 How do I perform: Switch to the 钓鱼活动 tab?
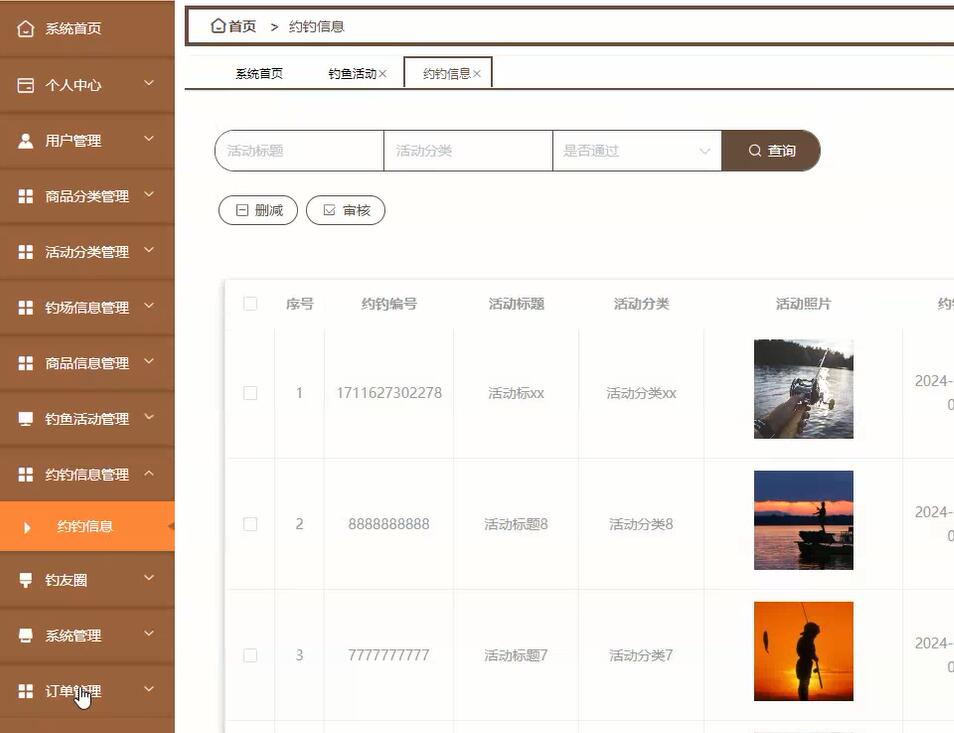351,72
